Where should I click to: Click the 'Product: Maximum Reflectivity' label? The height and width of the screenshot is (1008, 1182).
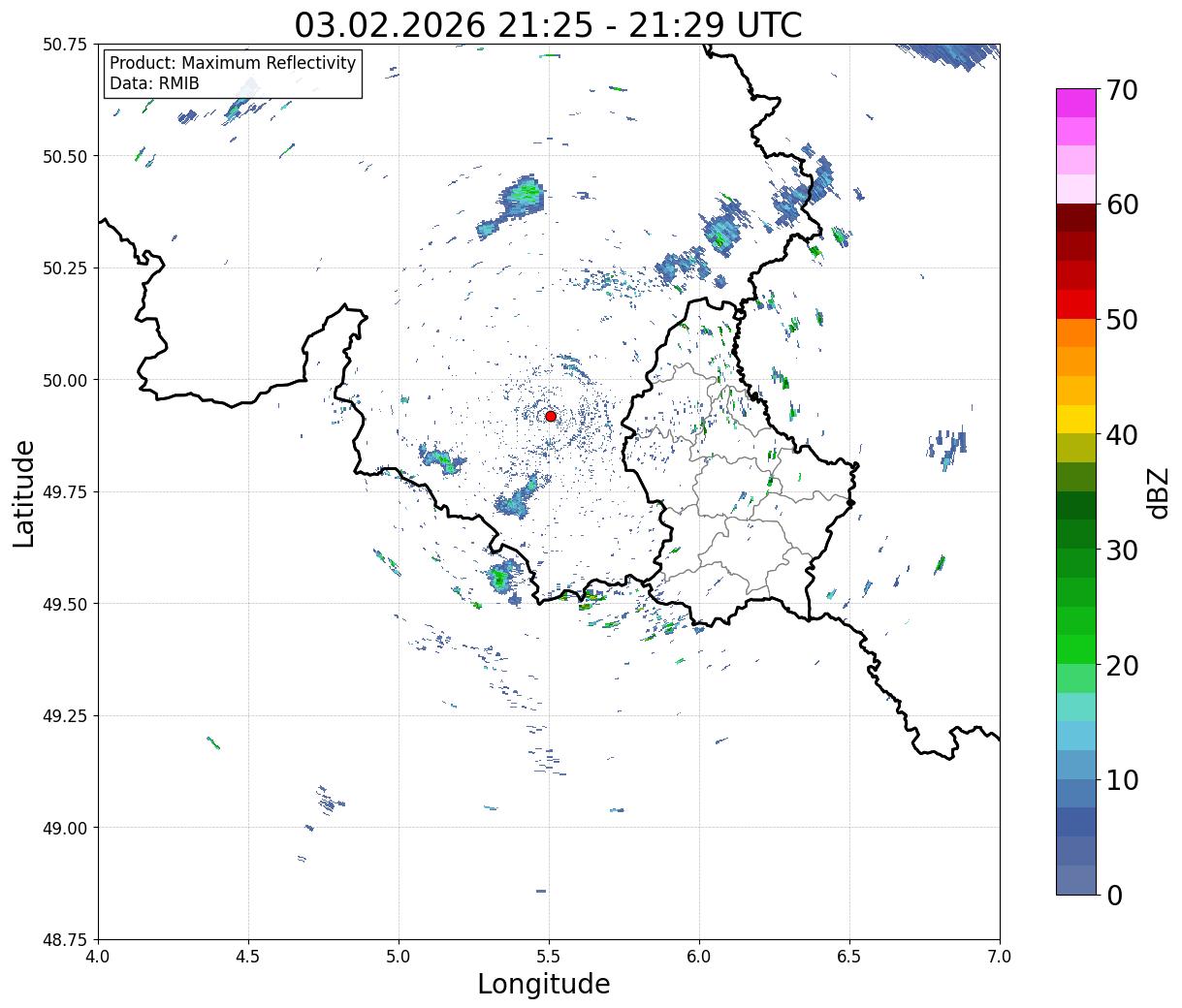pos(233,63)
